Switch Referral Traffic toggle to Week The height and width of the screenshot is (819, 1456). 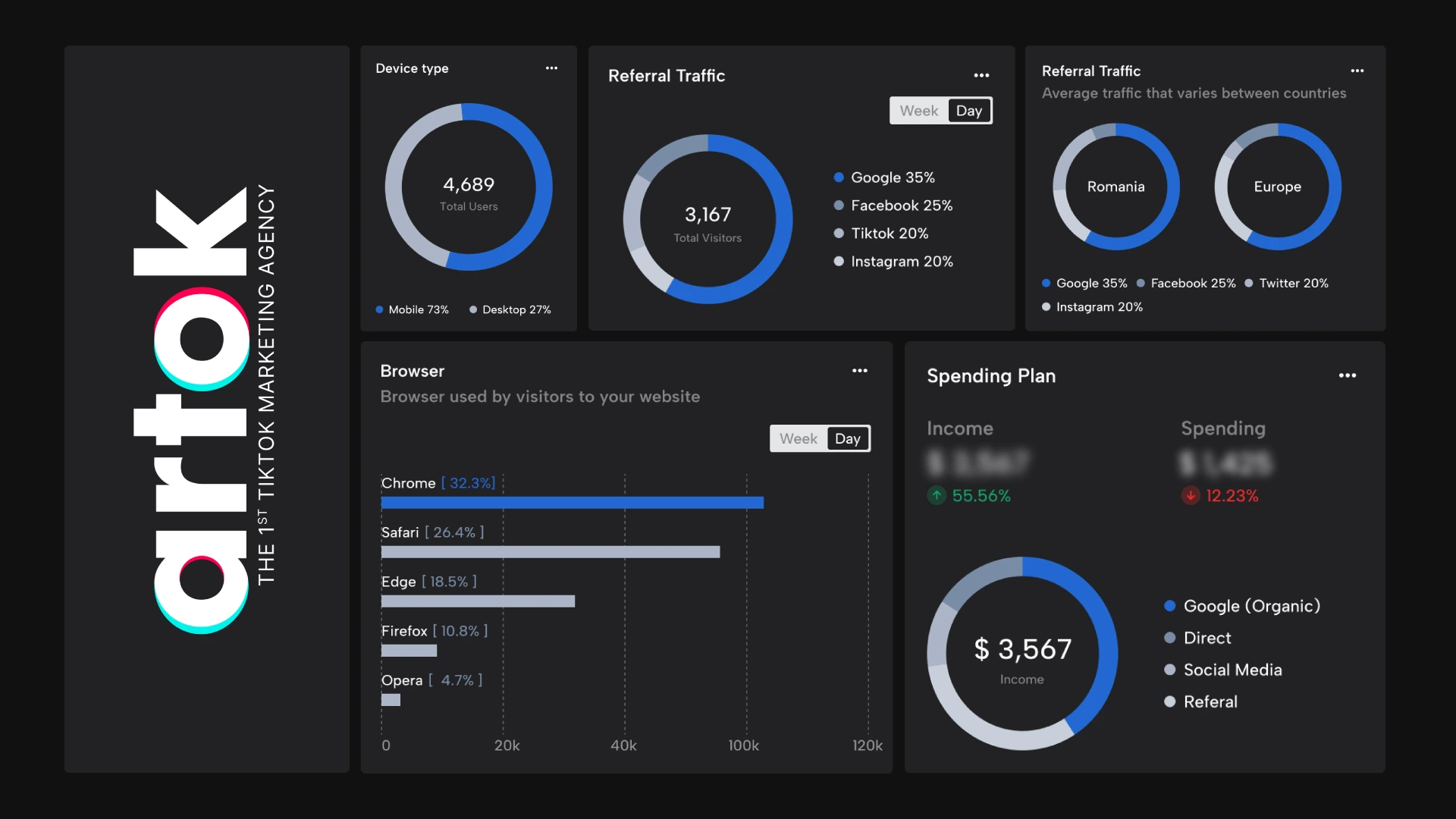pos(918,111)
